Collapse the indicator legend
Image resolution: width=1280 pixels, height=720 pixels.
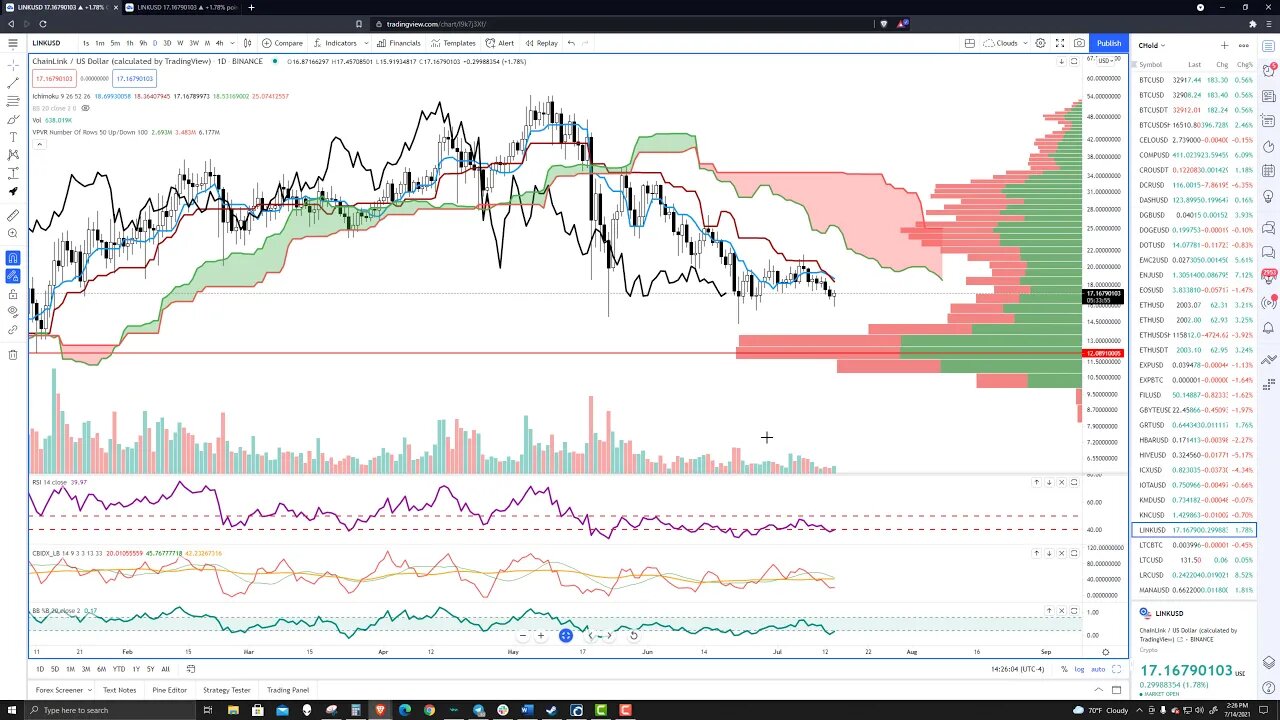(x=40, y=144)
